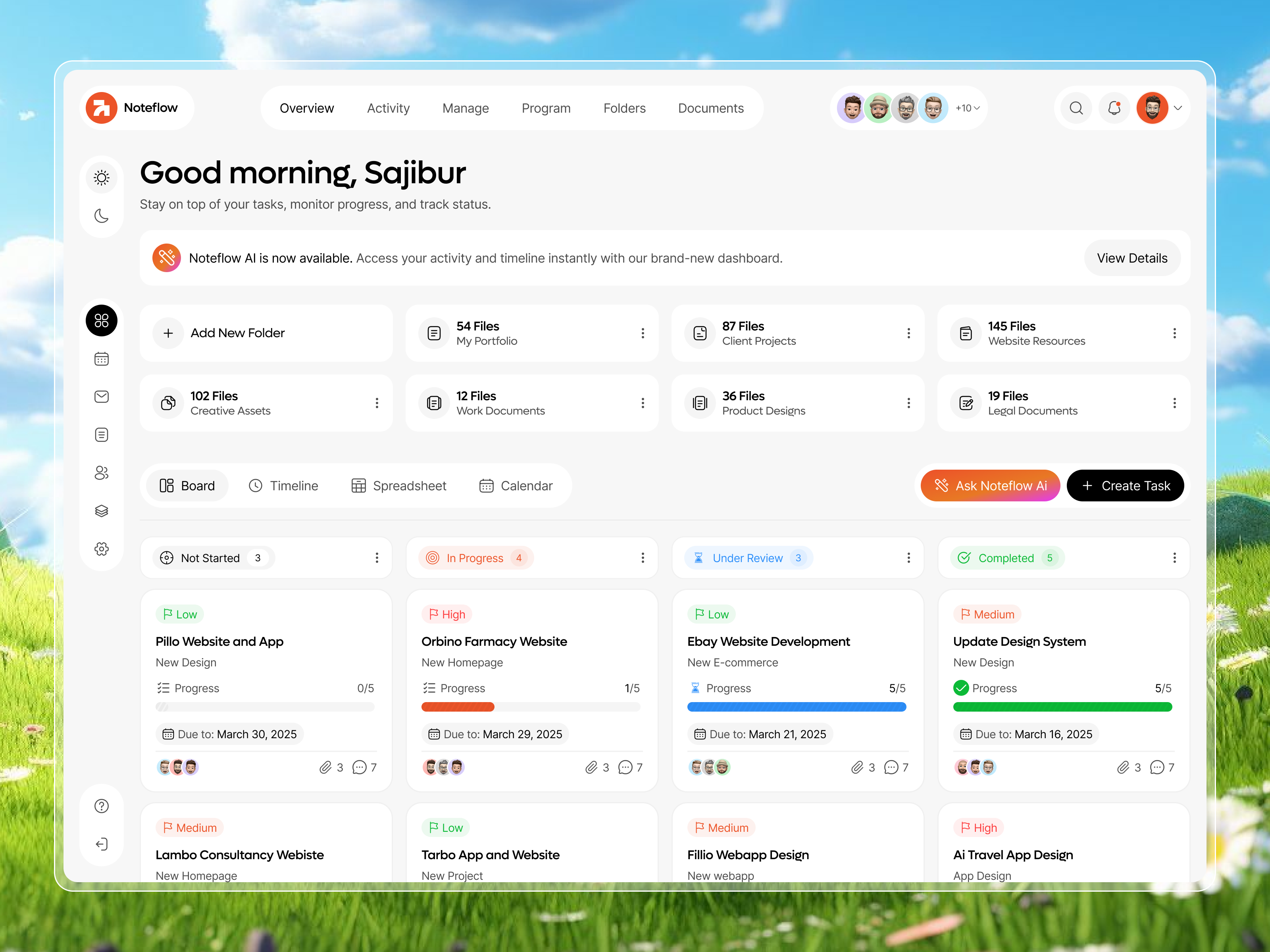Open the Team members icon in the sidebar
Screen dimensions: 1270x952
click(x=102, y=472)
